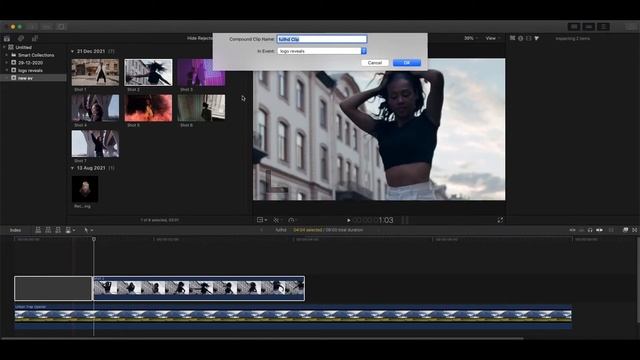This screenshot has width=640, height=360.
Task: Open the viewer View menu
Action: click(493, 38)
